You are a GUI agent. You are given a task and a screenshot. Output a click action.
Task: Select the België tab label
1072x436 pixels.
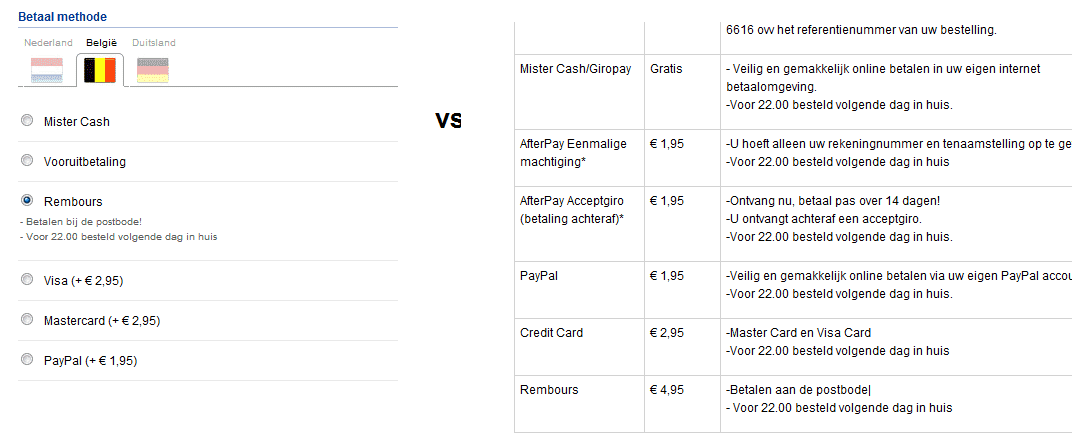pos(102,43)
